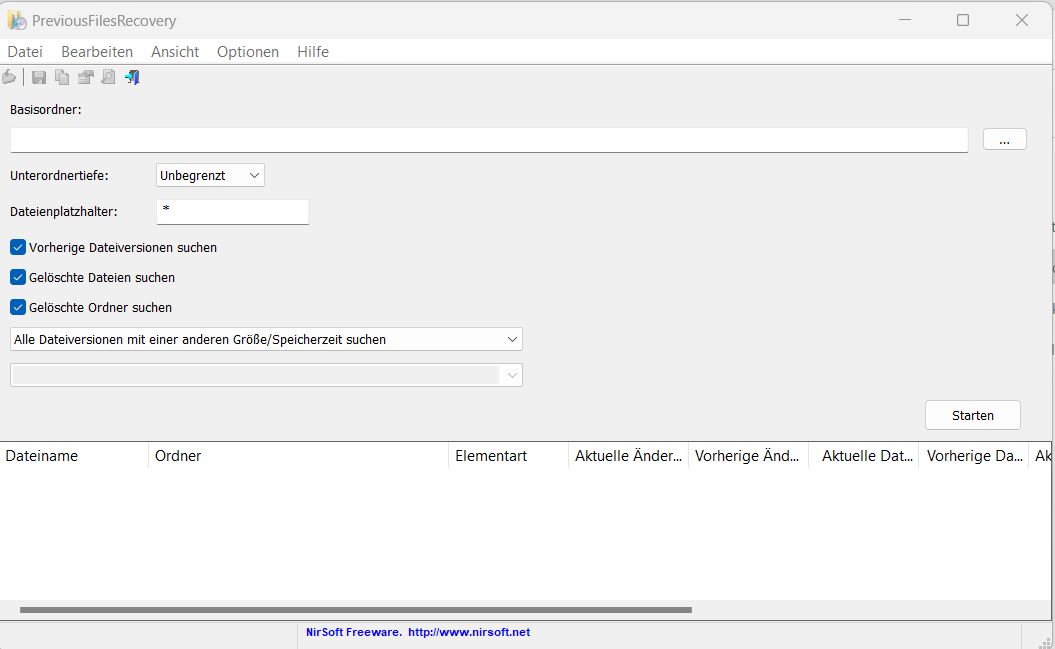Click the horizontal scrollbar of results list
The image size is (1055, 649).
pyautogui.click(x=356, y=610)
